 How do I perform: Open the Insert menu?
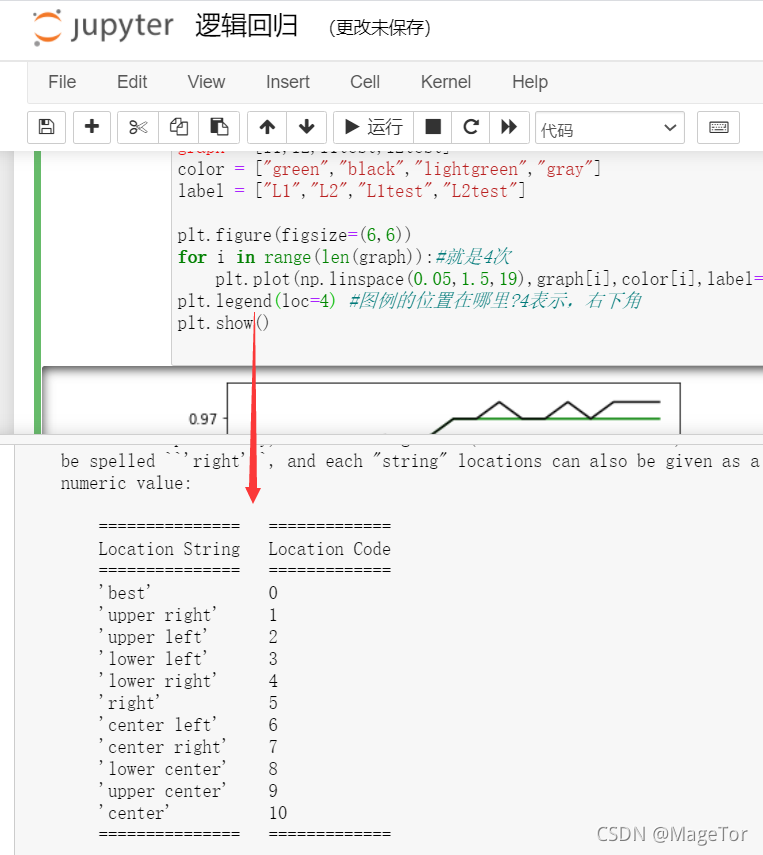pyautogui.click(x=287, y=82)
